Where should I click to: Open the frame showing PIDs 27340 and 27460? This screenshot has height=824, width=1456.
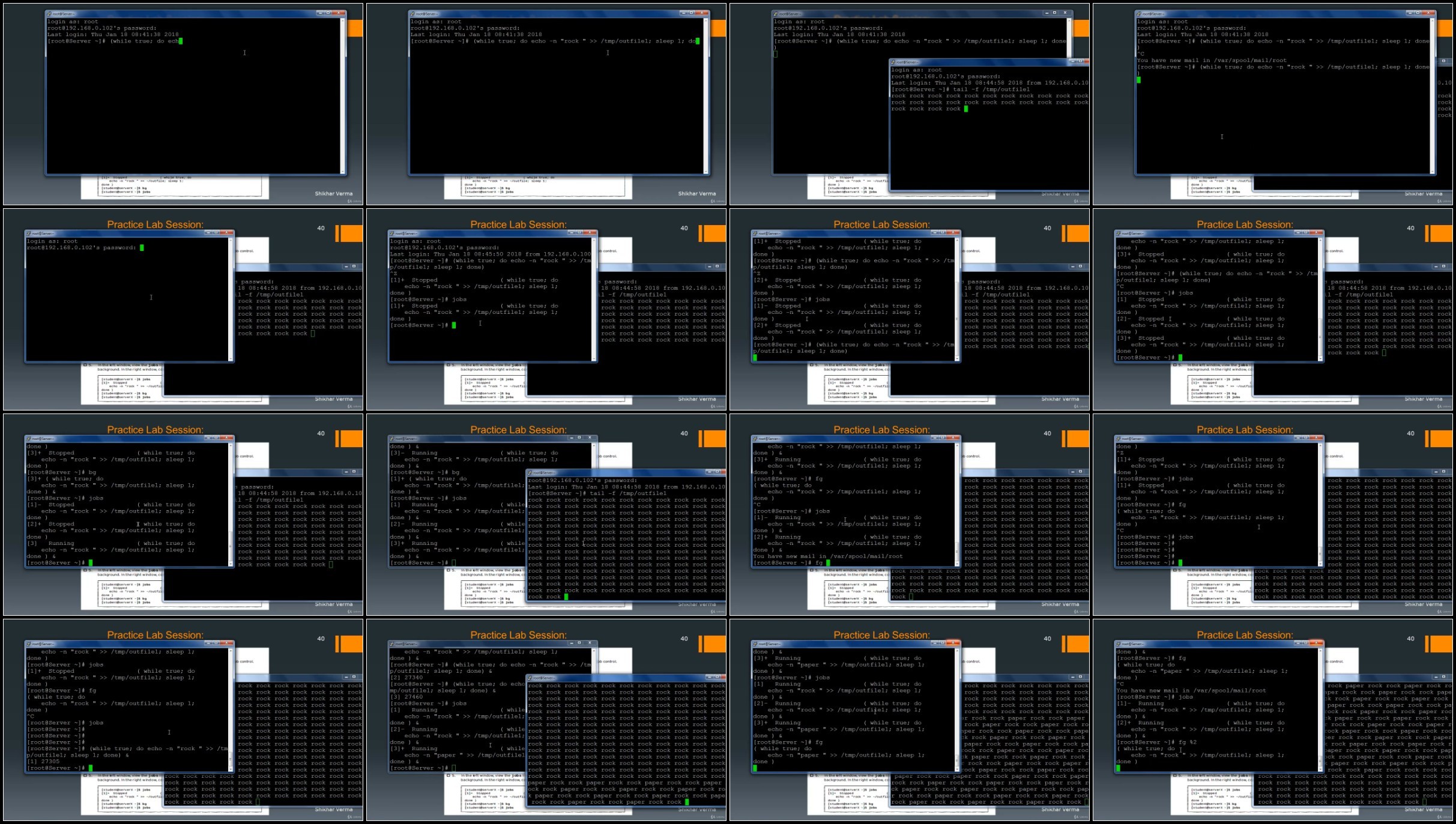tap(546, 720)
